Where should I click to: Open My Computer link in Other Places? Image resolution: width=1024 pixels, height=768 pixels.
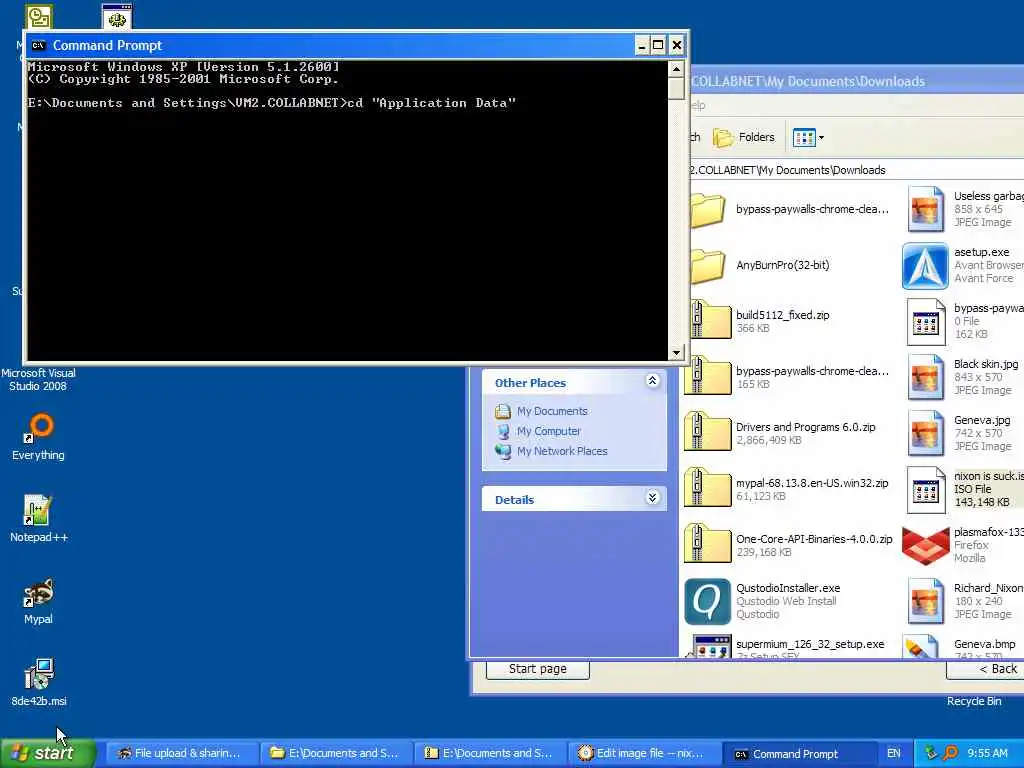tap(549, 431)
